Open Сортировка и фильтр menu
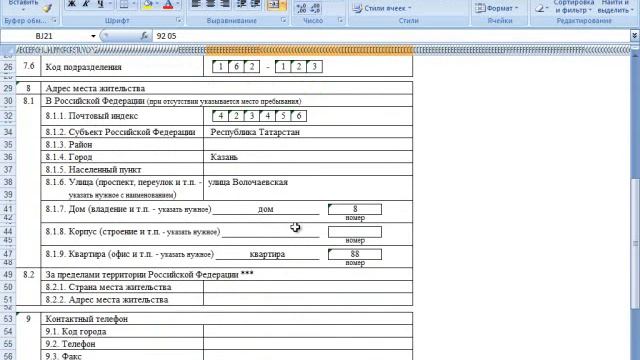 pyautogui.click(x=573, y=6)
